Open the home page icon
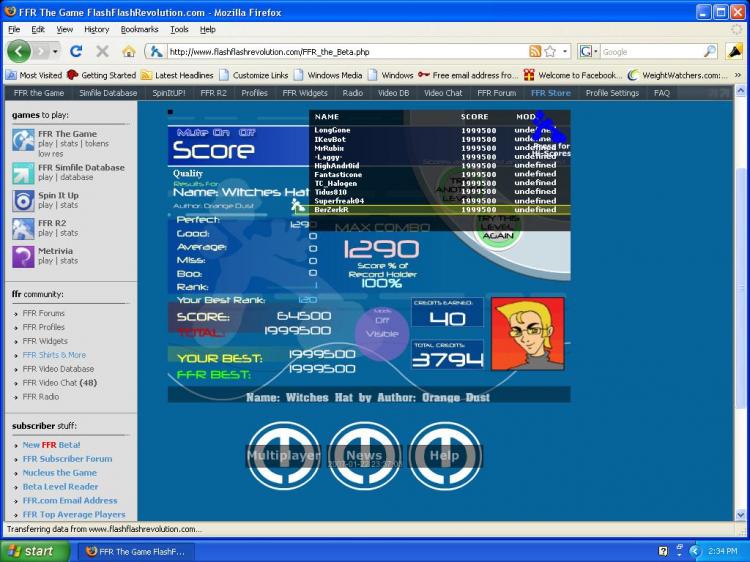Image resolution: width=750 pixels, height=562 pixels. click(x=129, y=51)
